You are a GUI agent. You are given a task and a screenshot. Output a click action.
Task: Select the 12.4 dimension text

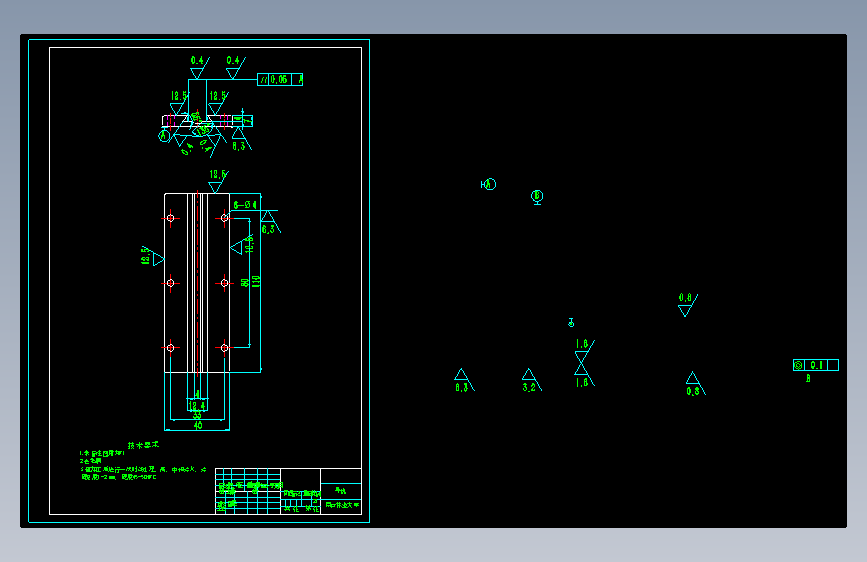[197, 406]
